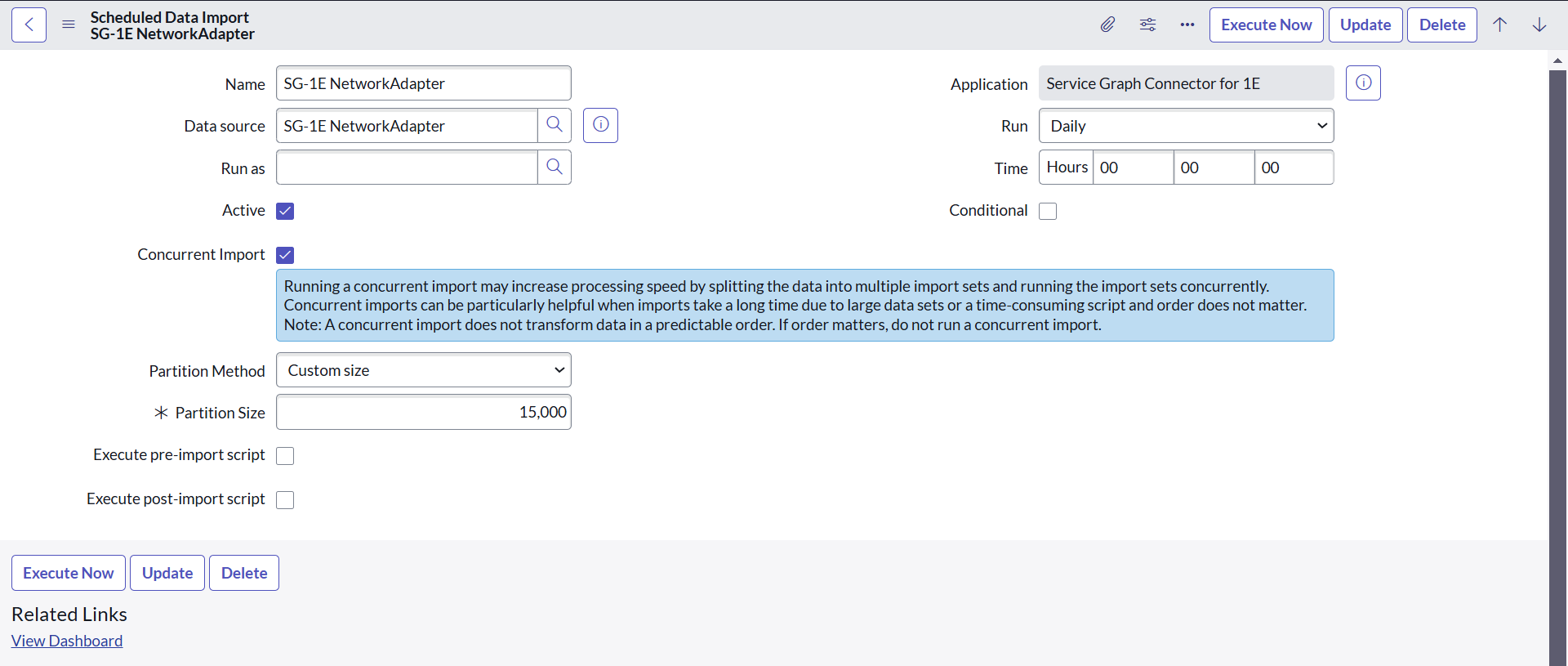Preview Data source record info icon
1568x666 pixels.
tap(600, 125)
